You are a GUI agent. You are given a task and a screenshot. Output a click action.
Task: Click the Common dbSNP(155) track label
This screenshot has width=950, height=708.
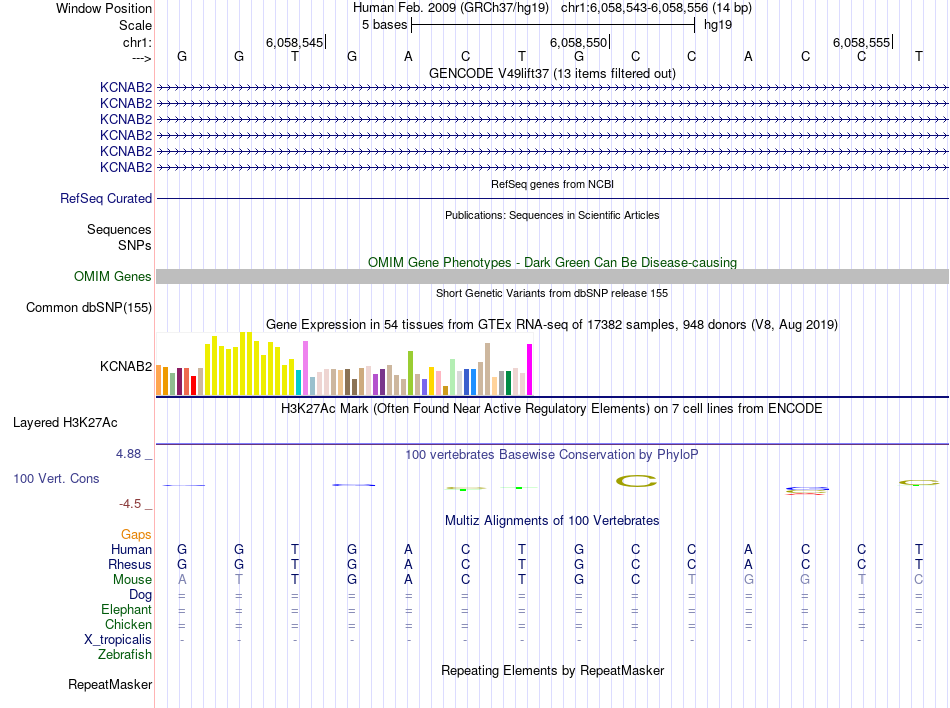[x=88, y=307]
